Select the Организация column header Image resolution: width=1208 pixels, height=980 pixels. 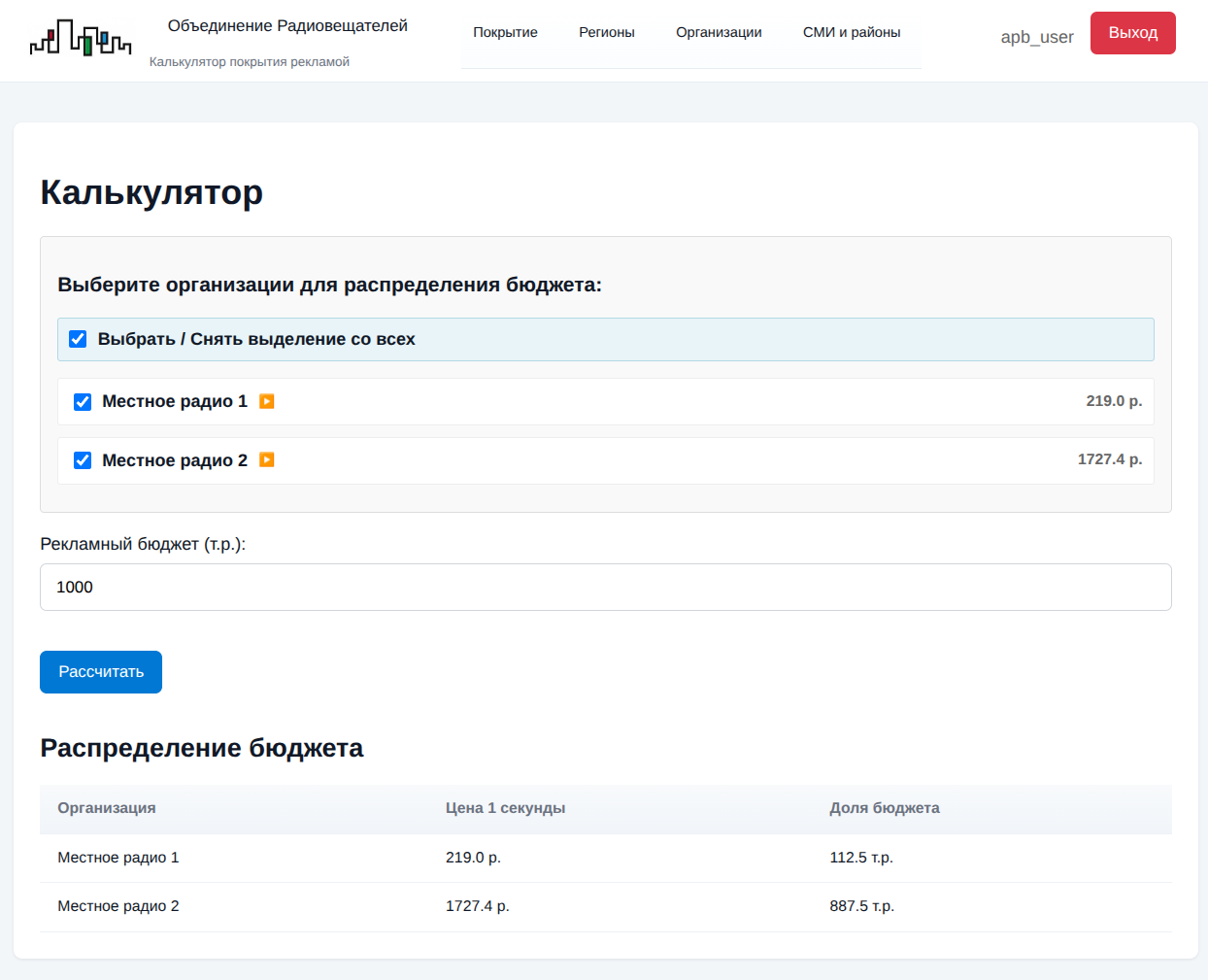(x=106, y=808)
